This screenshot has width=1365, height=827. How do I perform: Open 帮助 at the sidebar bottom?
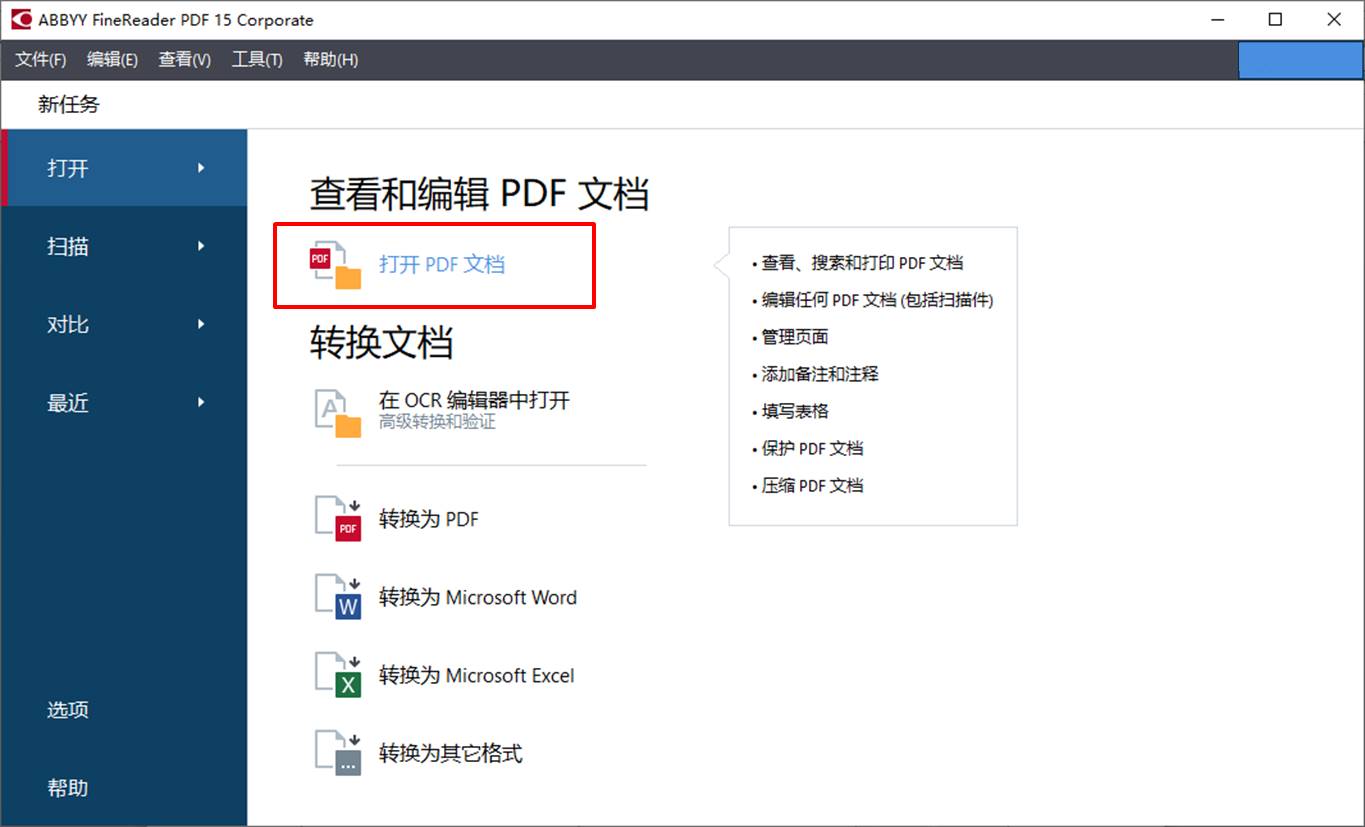click(68, 788)
